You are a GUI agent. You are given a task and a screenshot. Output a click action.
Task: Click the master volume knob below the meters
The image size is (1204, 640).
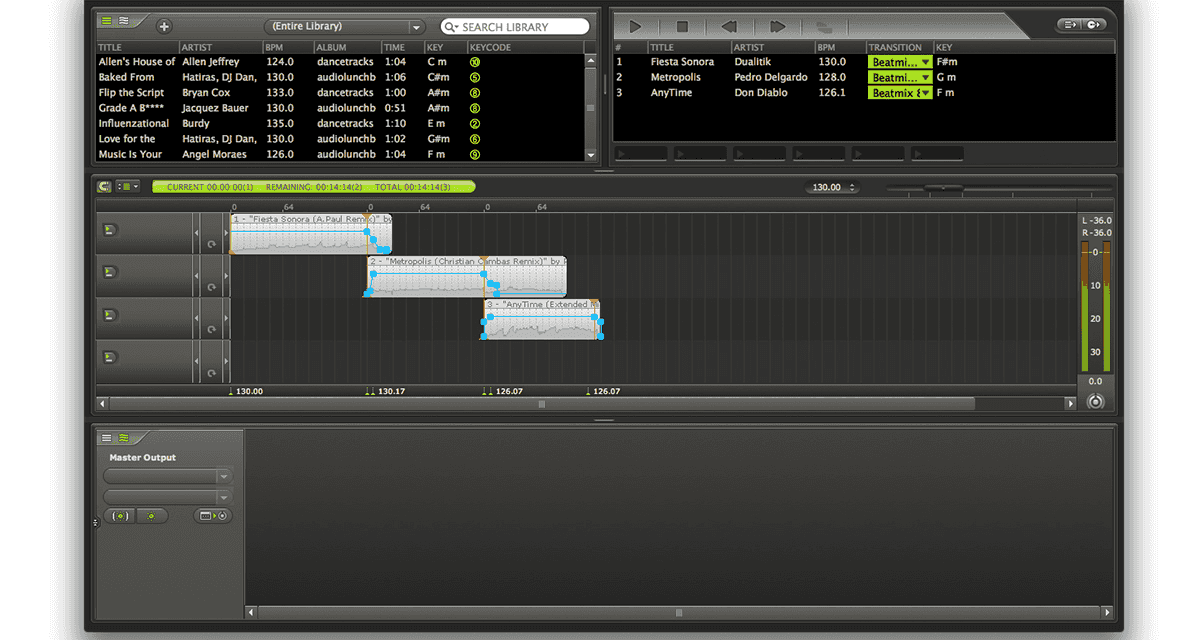[x=1095, y=402]
